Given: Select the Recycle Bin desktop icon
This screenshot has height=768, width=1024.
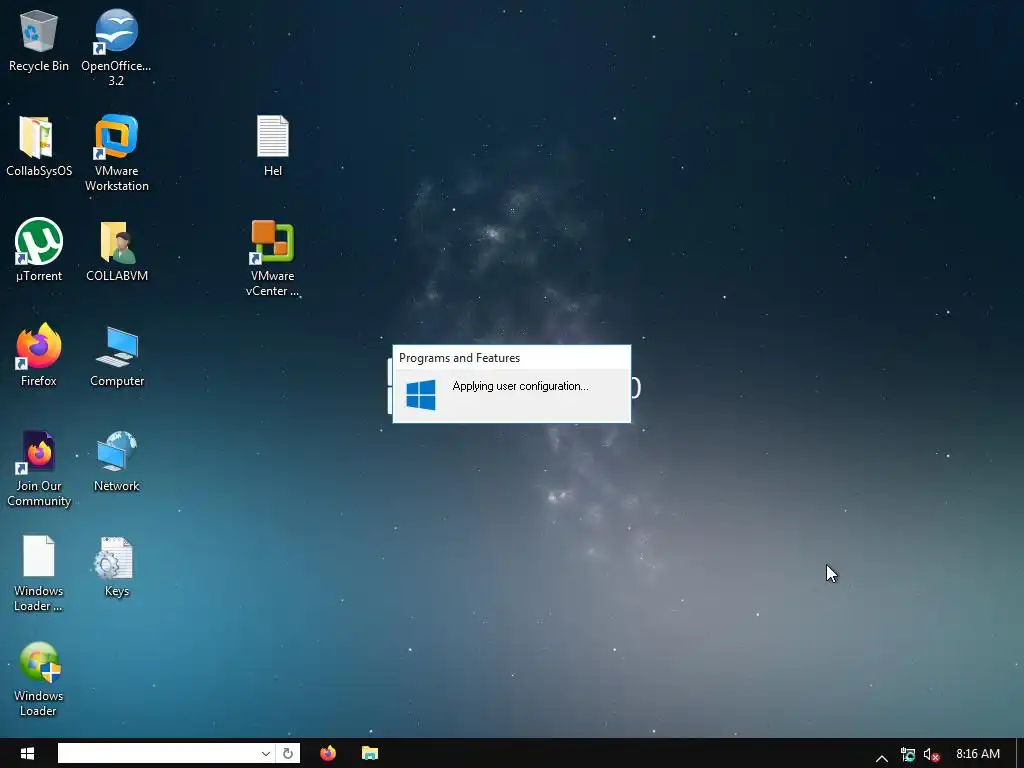Looking at the screenshot, I should point(39,40).
